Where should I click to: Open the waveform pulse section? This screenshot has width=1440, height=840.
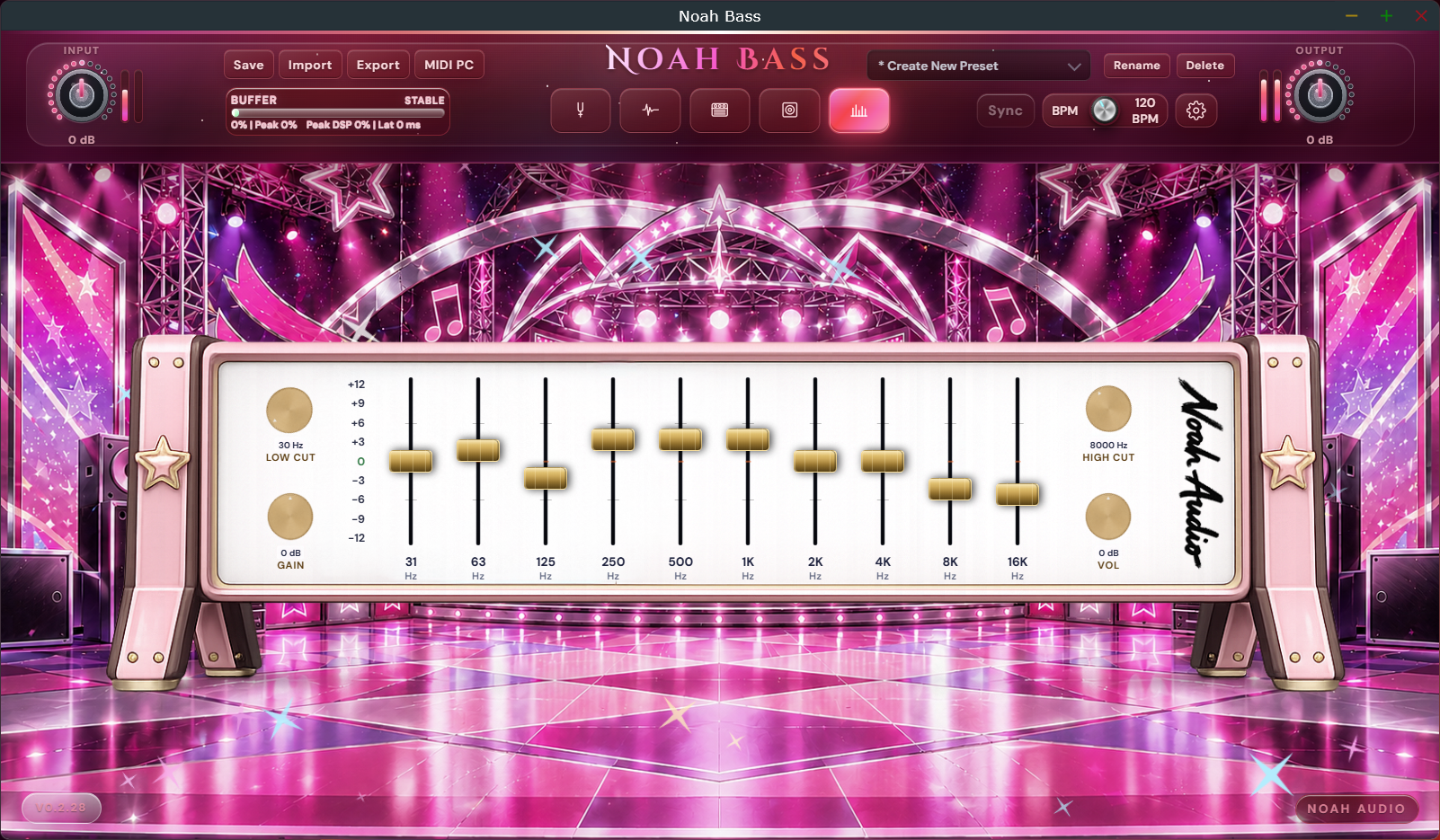pyautogui.click(x=650, y=111)
